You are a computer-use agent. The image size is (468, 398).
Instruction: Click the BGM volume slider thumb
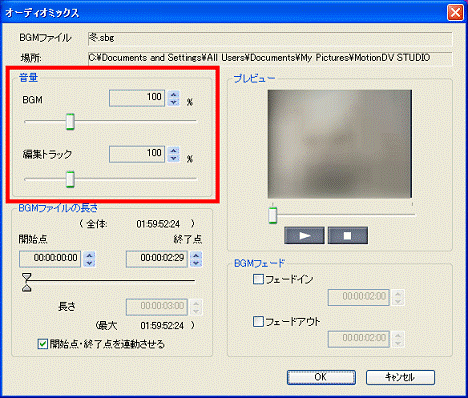tap(70, 122)
